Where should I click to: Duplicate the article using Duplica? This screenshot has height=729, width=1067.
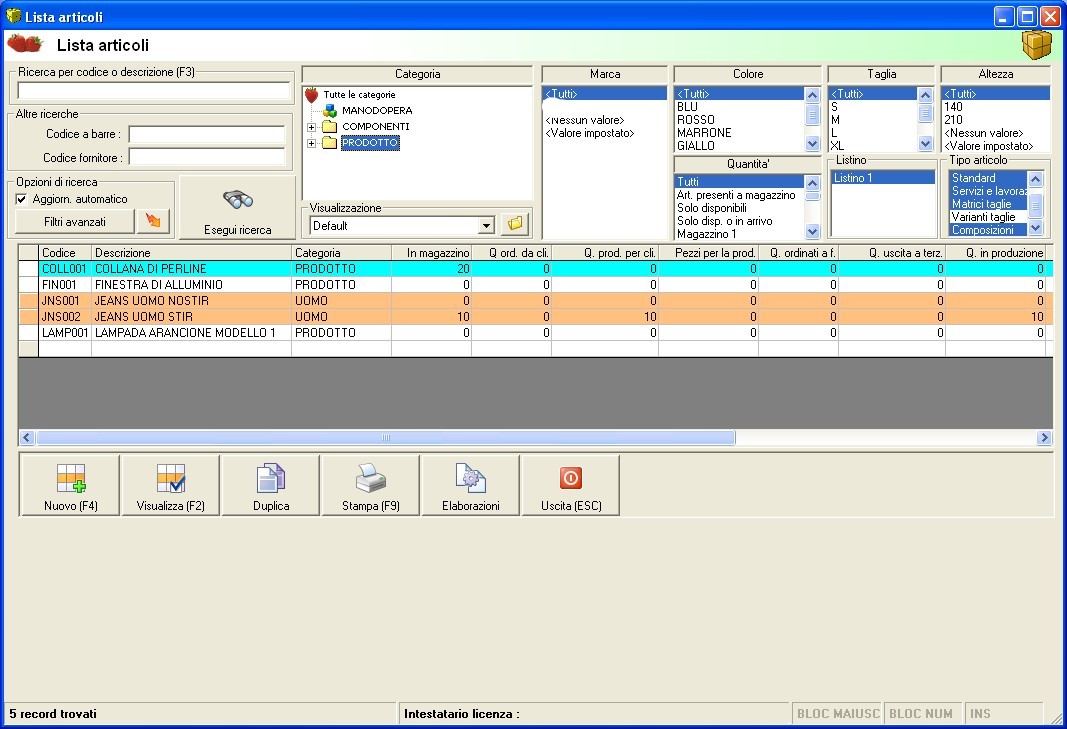coord(270,486)
